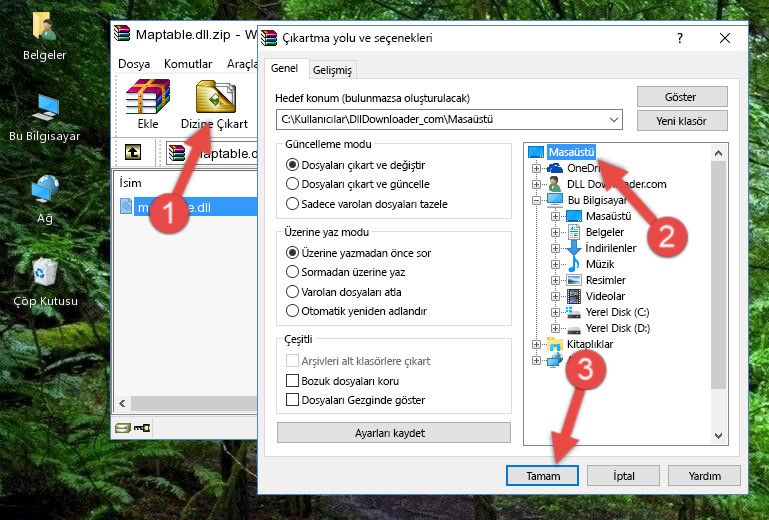
Task: Enable 'Bozuk dosyaları koru' checkbox
Action: (292, 381)
